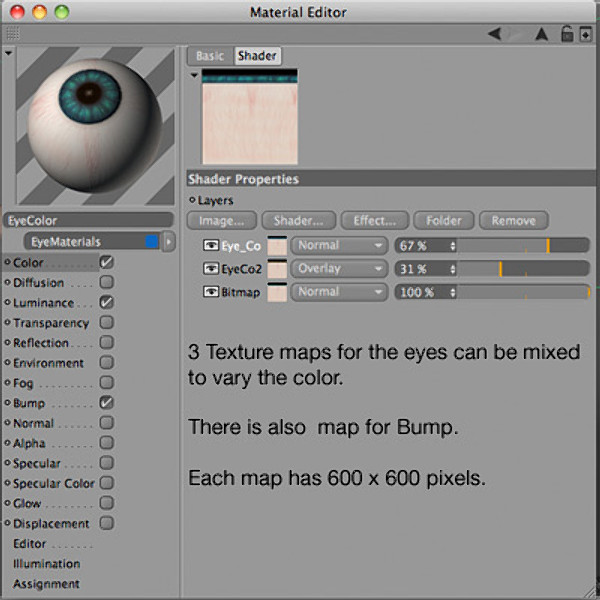Click the Shader... button
The height and width of the screenshot is (600, 600).
coord(298,221)
